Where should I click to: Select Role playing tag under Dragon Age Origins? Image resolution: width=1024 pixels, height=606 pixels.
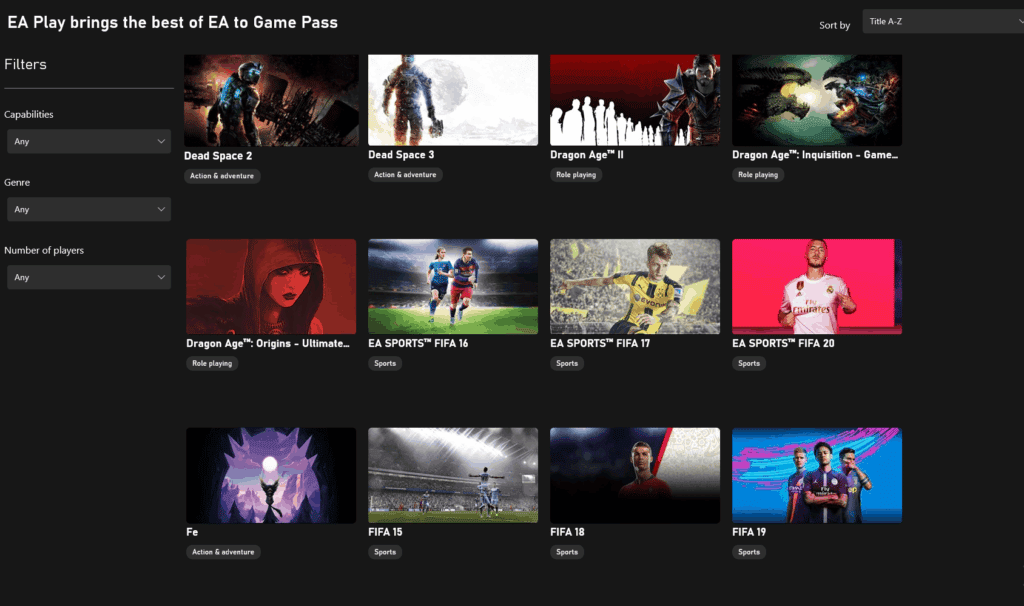(x=212, y=364)
